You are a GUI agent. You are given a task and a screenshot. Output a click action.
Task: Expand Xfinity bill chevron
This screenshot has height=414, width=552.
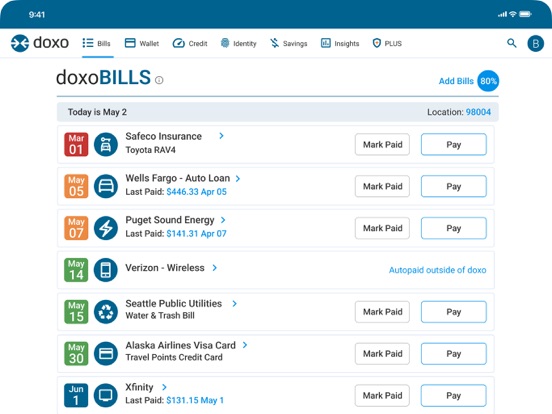(x=164, y=387)
